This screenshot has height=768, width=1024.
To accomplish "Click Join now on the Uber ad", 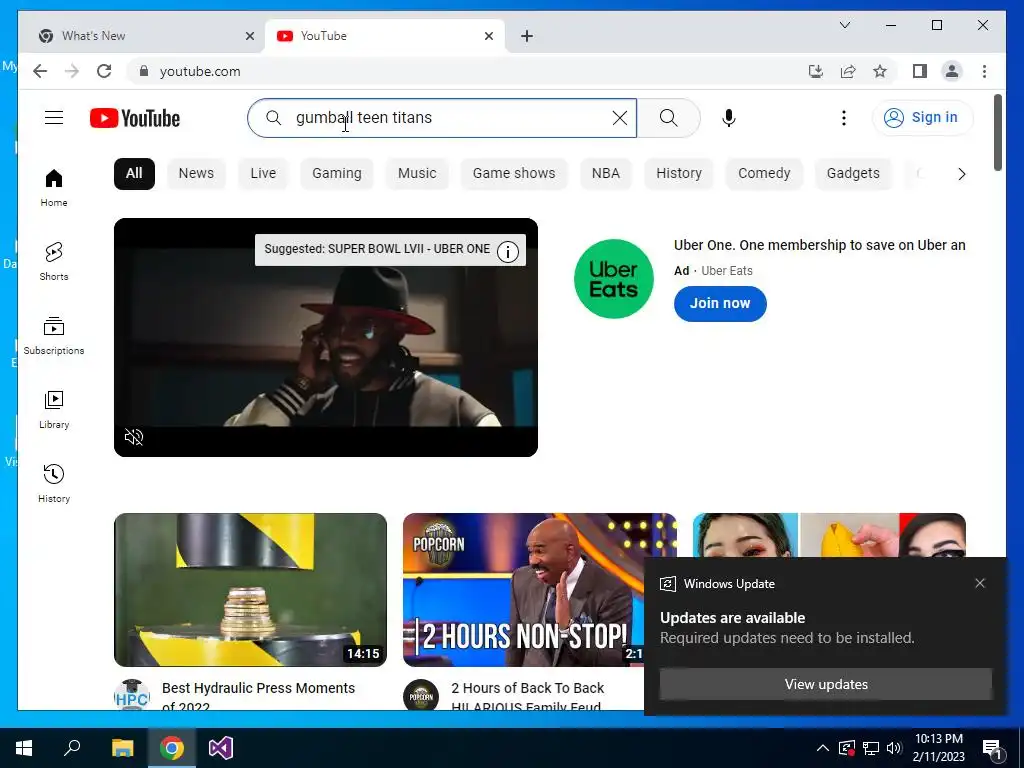I will point(720,303).
